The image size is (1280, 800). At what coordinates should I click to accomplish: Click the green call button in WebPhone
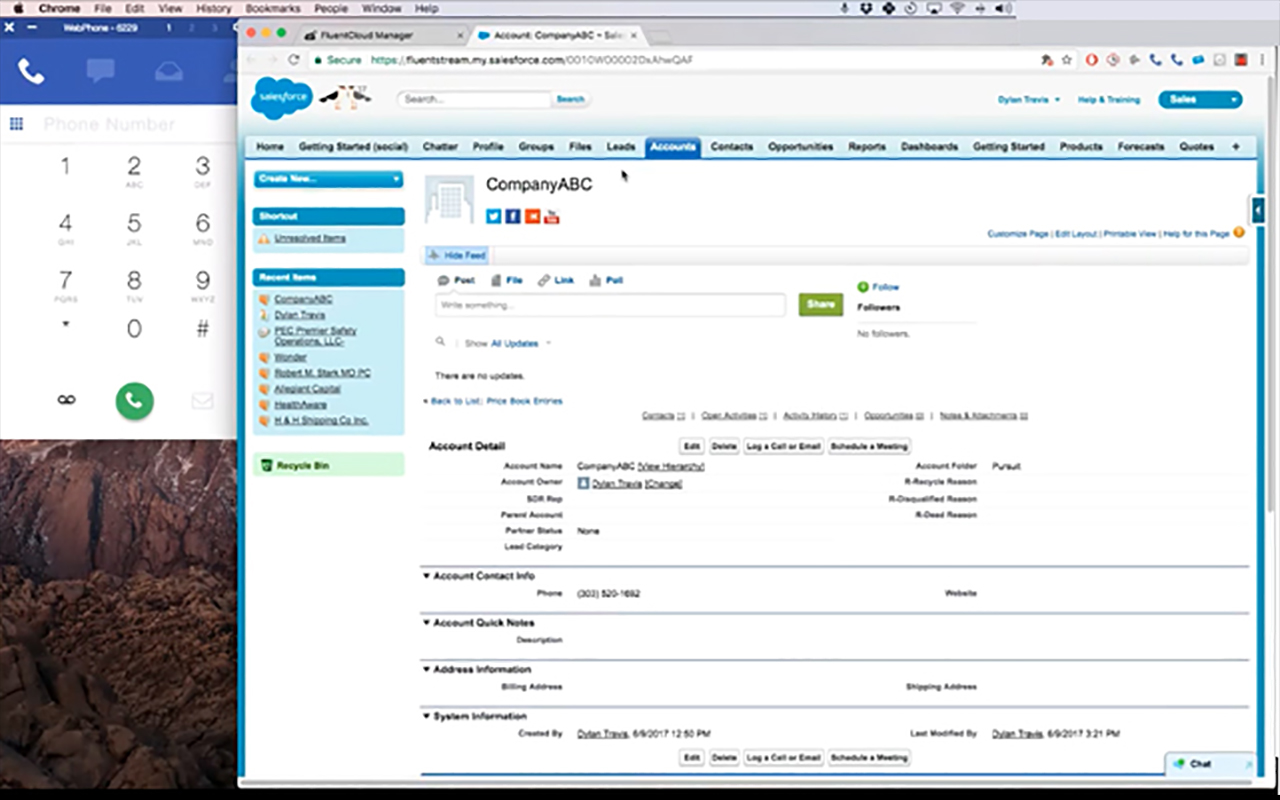[134, 401]
